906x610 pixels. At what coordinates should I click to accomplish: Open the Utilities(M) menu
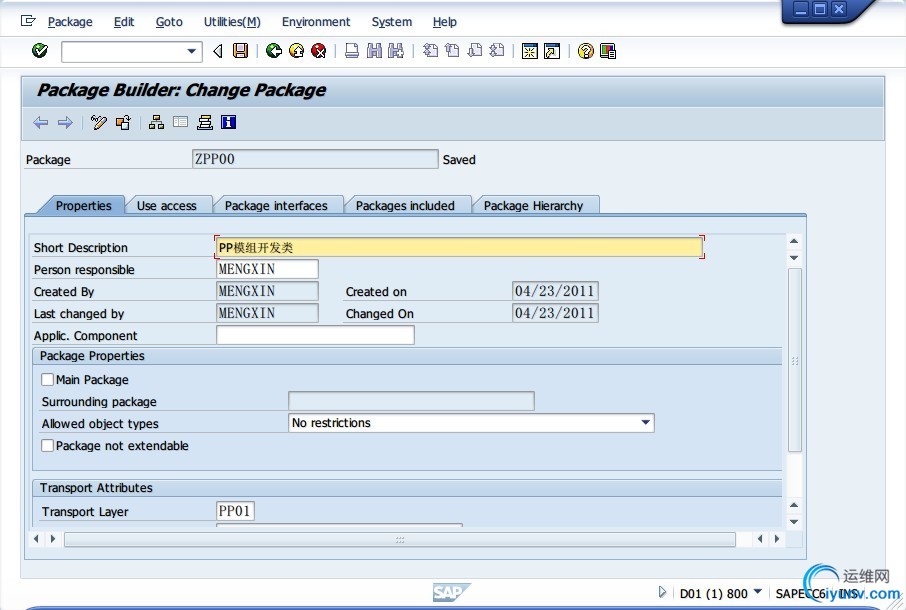231,22
